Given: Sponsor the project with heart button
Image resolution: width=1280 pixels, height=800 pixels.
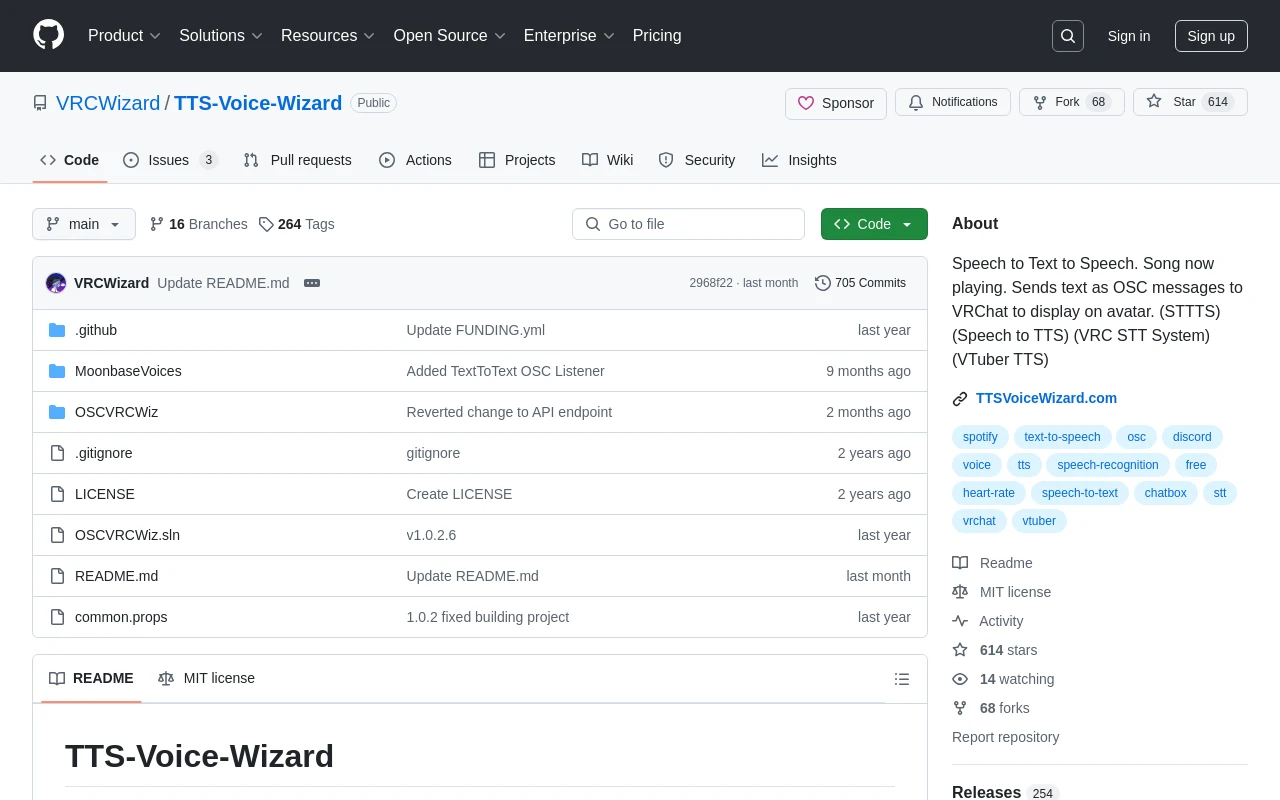Looking at the screenshot, I should point(836,103).
